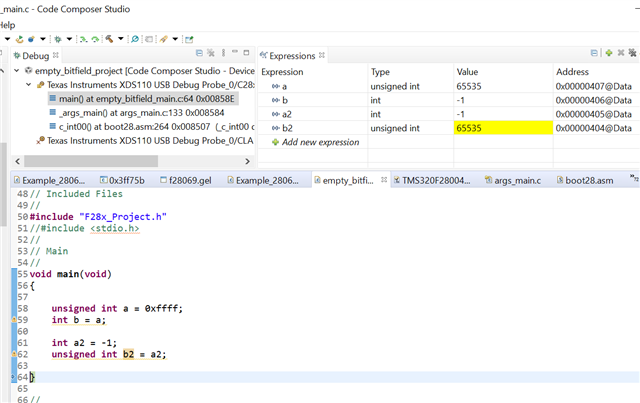Click 'Add new expression' row
Screen dimensions: 640x403
320,142
